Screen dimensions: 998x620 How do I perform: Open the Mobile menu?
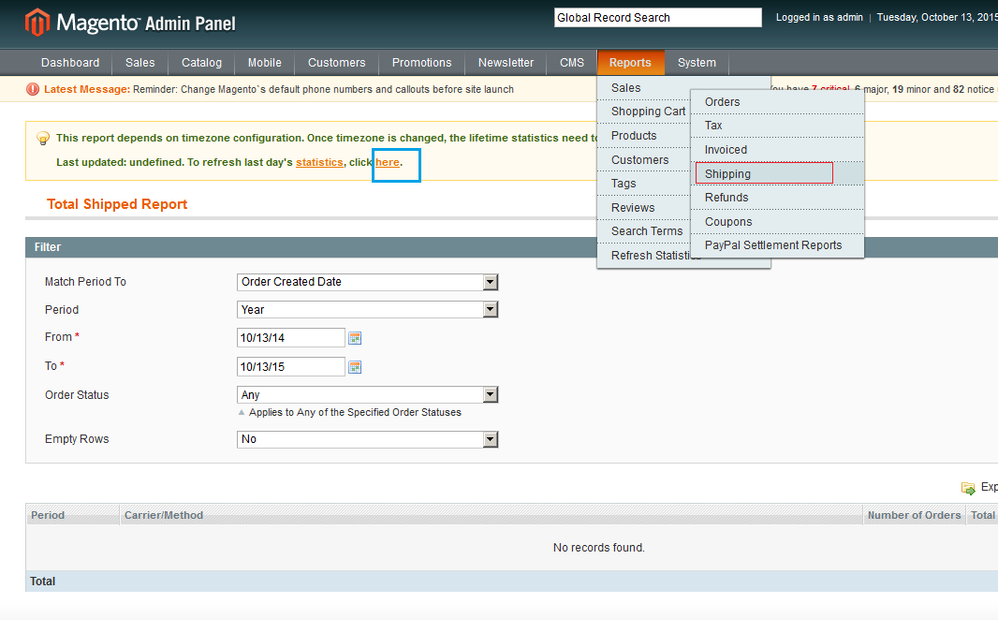[x=265, y=62]
